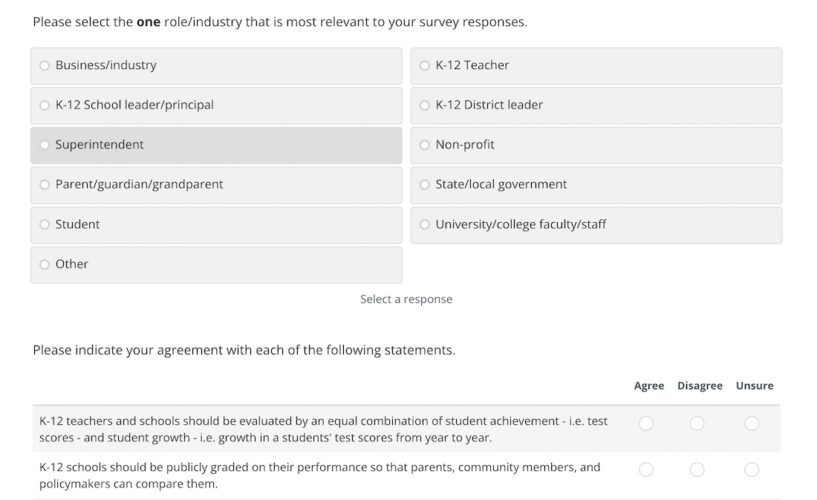
Task: Click the Unsure column header
Action: 754,386
